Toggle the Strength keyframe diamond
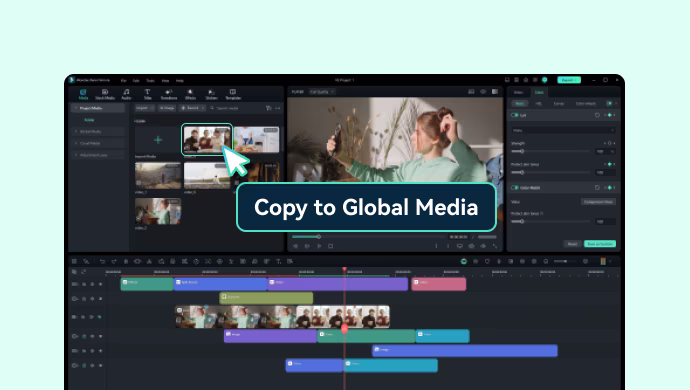The image size is (690, 390). [609, 143]
